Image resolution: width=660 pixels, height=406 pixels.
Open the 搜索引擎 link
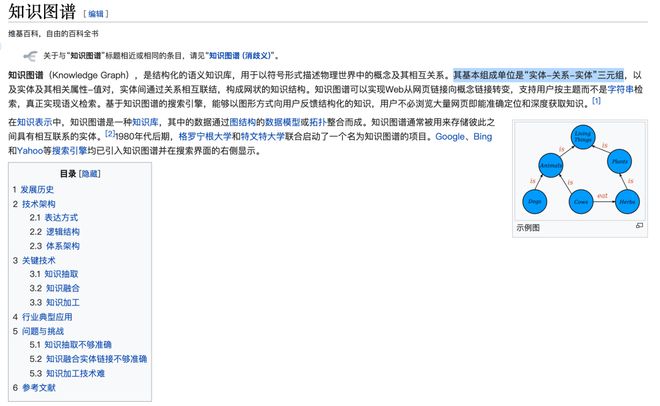pyautogui.click(x=69, y=151)
